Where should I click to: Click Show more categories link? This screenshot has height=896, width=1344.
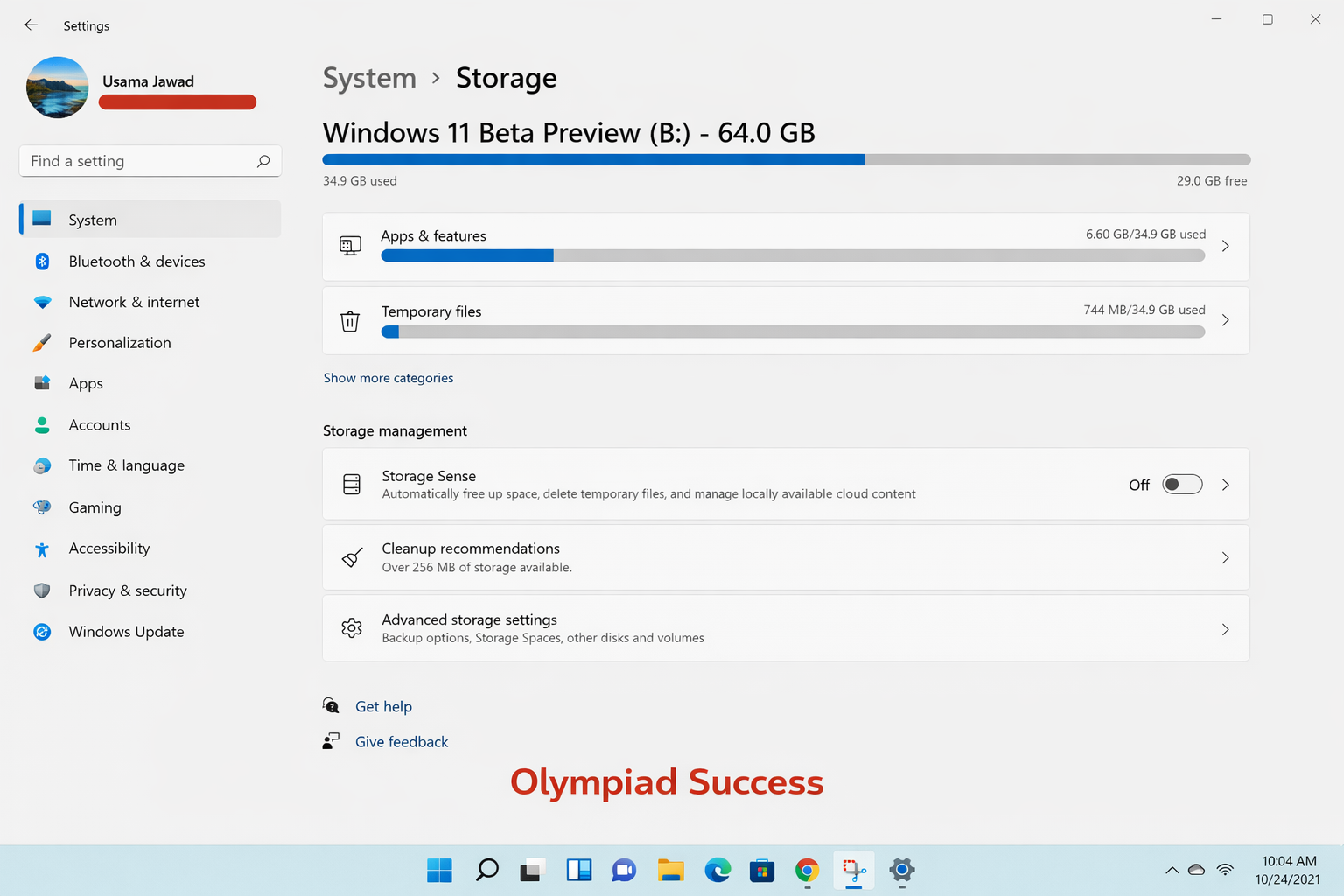pos(388,378)
